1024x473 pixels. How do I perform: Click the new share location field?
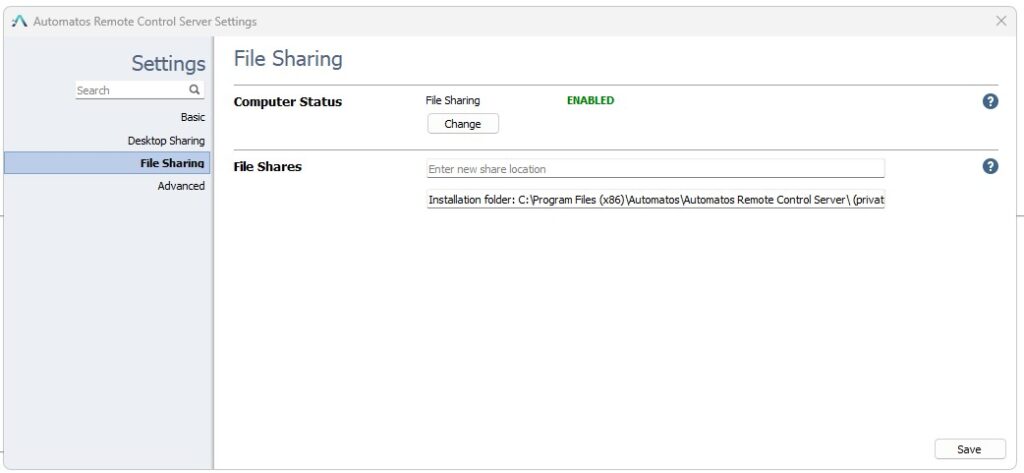(x=655, y=169)
